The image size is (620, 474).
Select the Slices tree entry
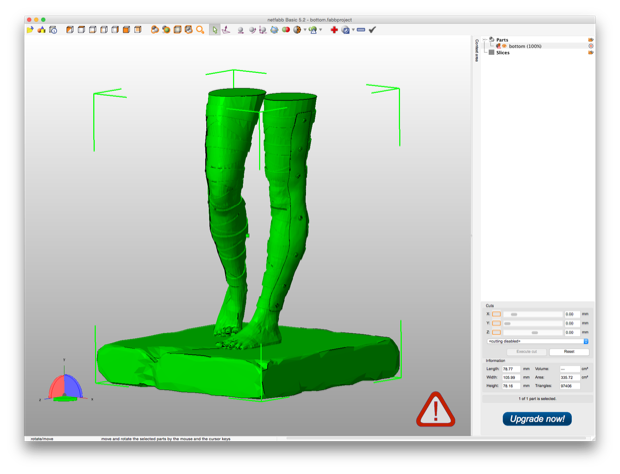coord(503,53)
